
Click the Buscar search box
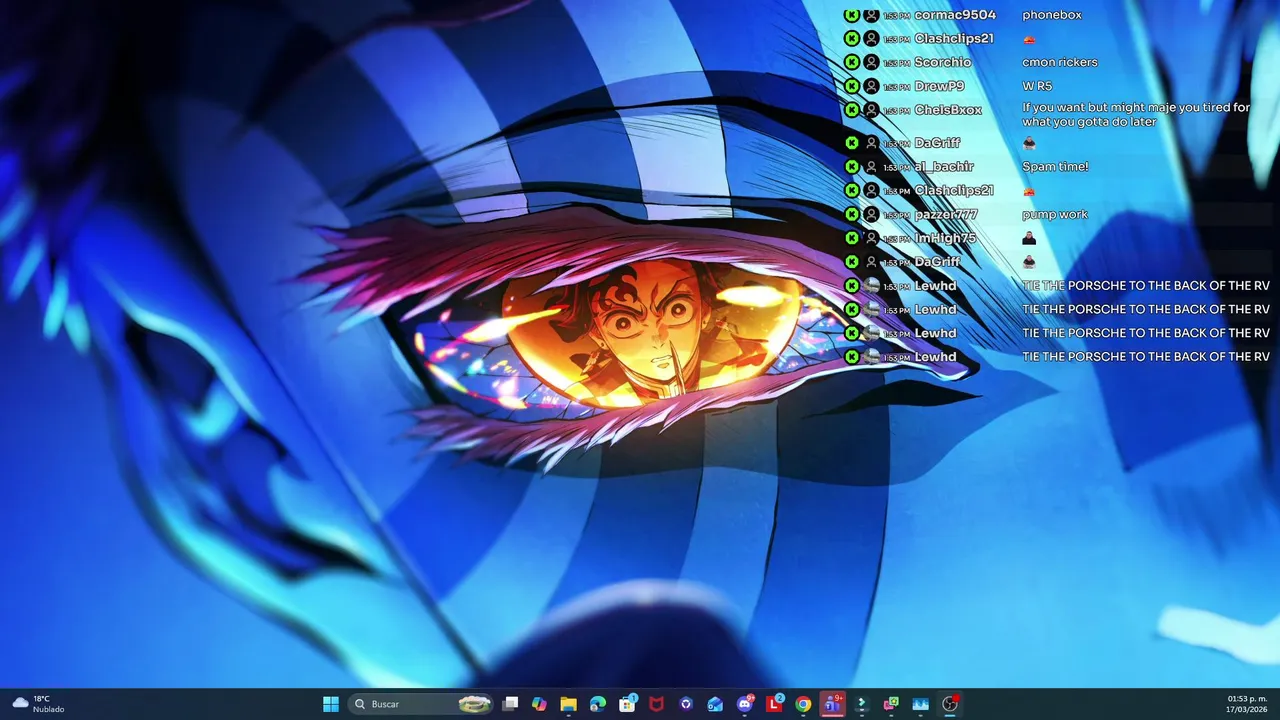pos(422,704)
